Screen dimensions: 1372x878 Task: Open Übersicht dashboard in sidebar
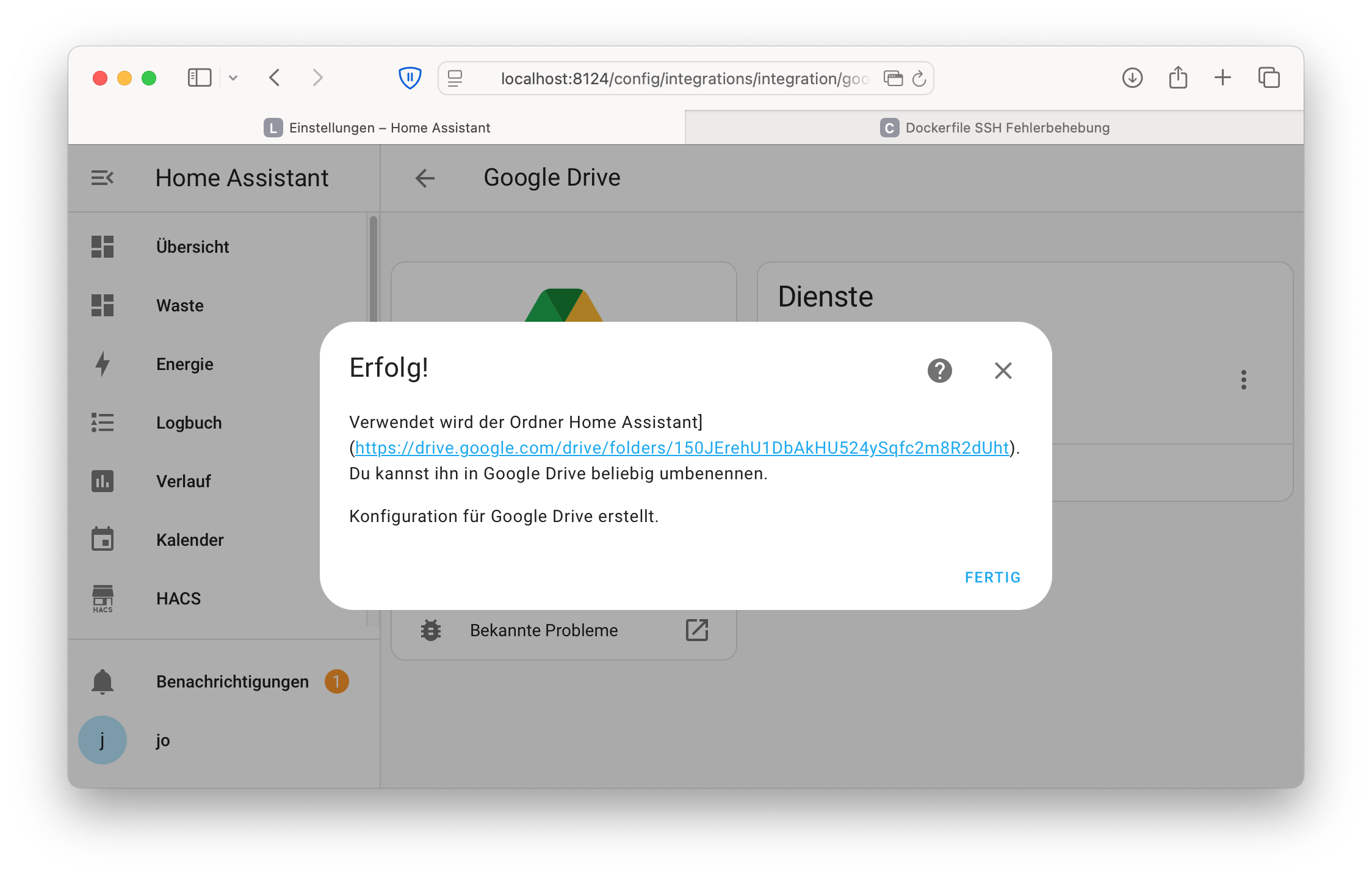point(192,247)
